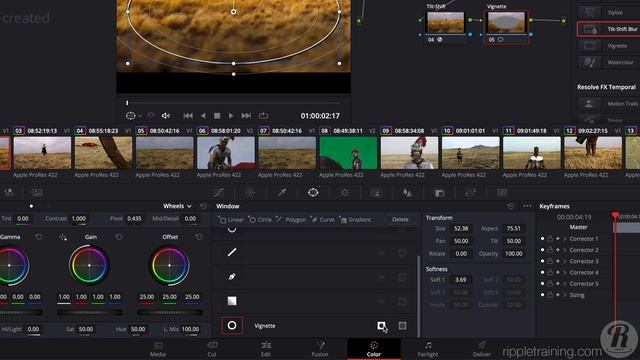Screen dimensions: 640x360
Task: Play the clip in reverse
Action: pos(203,116)
